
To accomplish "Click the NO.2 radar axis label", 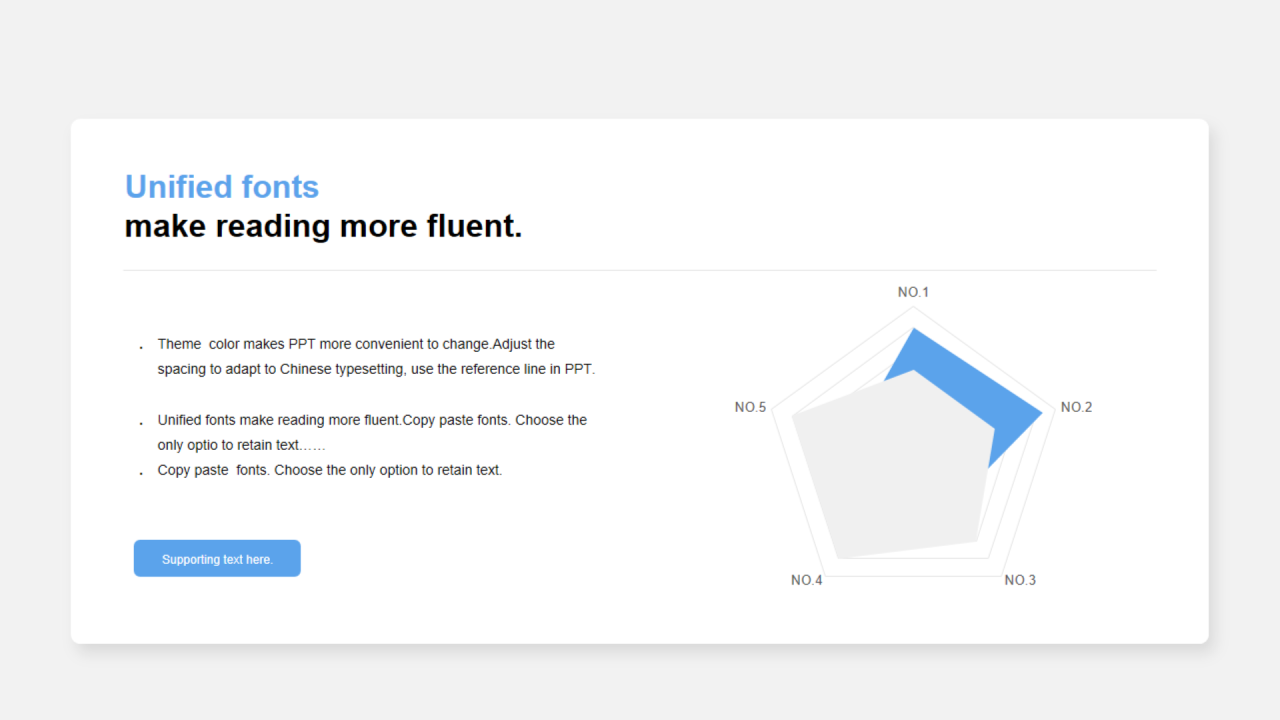I will (1076, 407).
